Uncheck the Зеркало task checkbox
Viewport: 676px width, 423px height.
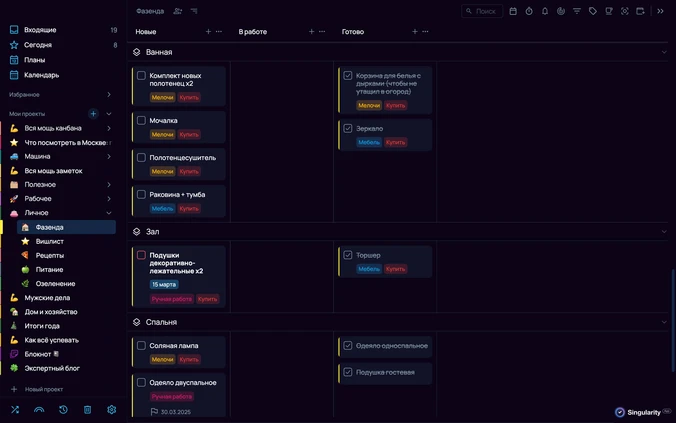(348, 128)
